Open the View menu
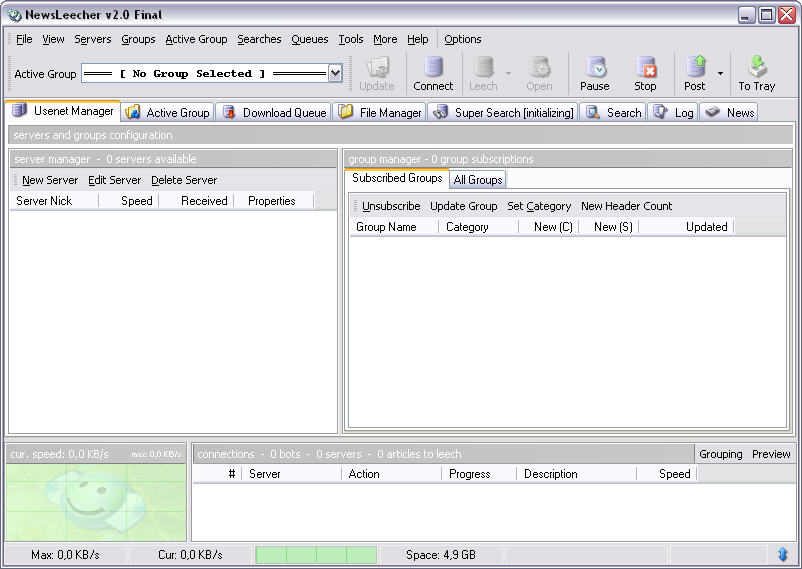802x569 pixels. tap(53, 39)
